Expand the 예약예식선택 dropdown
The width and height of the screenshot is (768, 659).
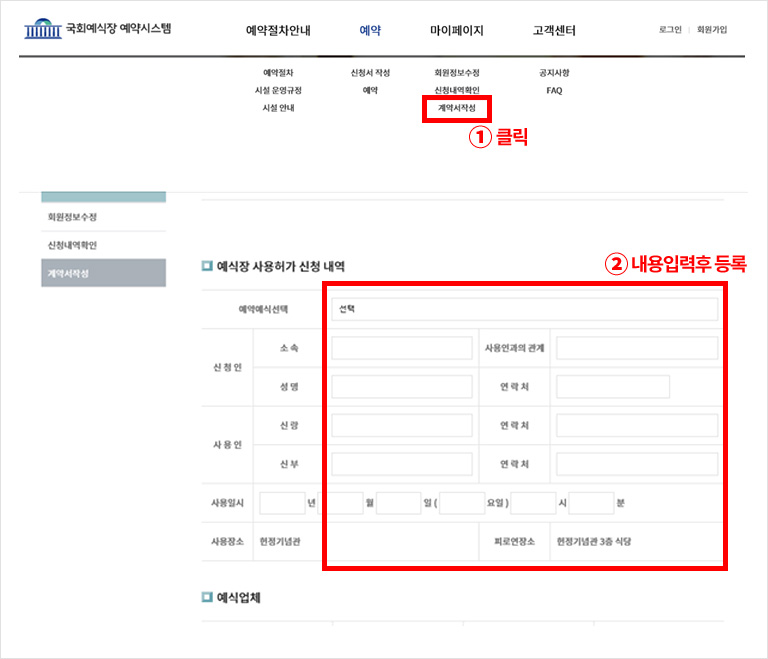[x=524, y=309]
